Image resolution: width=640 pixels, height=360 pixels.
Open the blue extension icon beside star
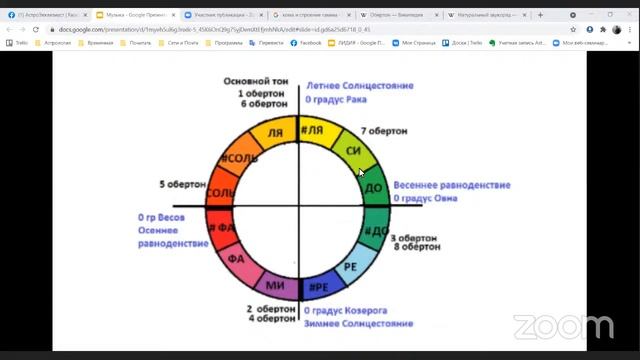coord(590,29)
